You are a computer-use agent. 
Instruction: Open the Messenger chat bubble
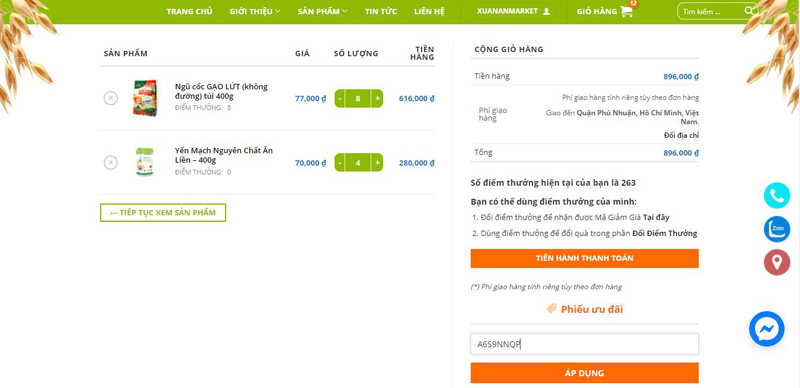[766, 329]
